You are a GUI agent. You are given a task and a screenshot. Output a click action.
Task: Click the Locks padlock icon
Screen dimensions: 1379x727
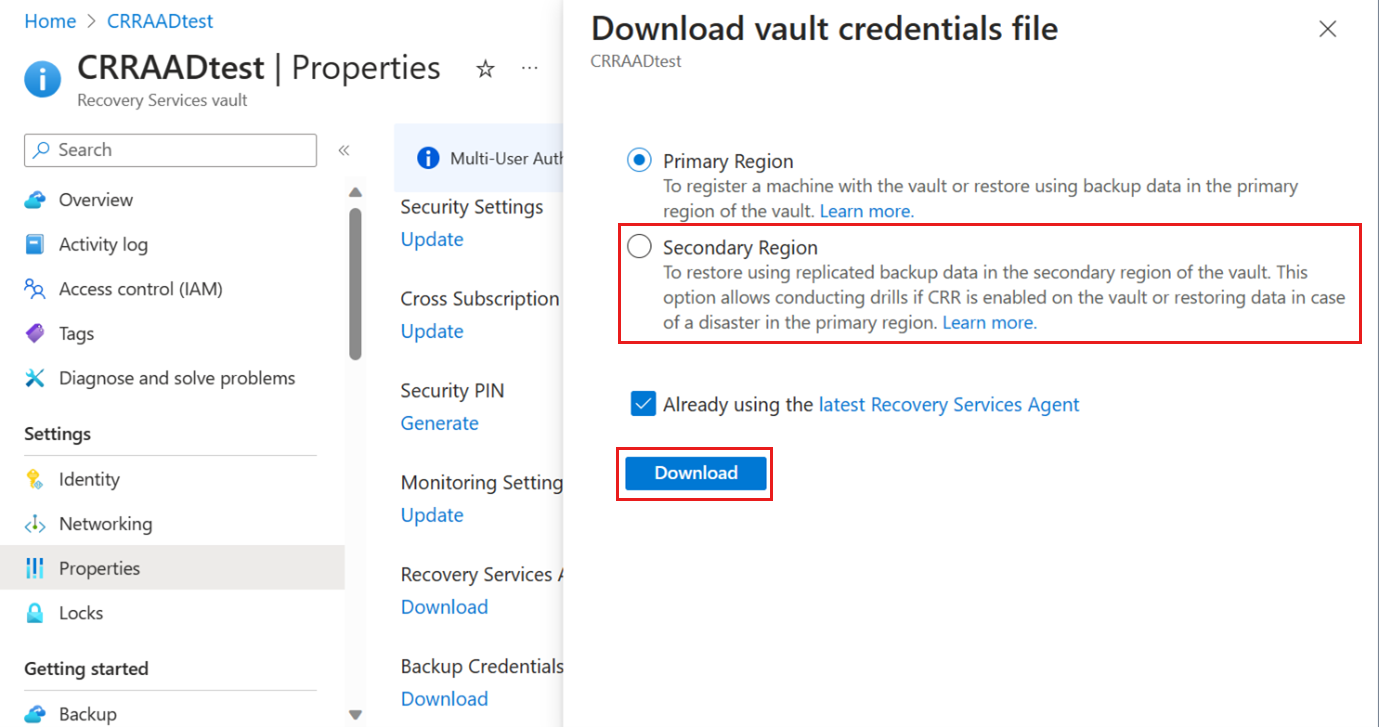35,613
